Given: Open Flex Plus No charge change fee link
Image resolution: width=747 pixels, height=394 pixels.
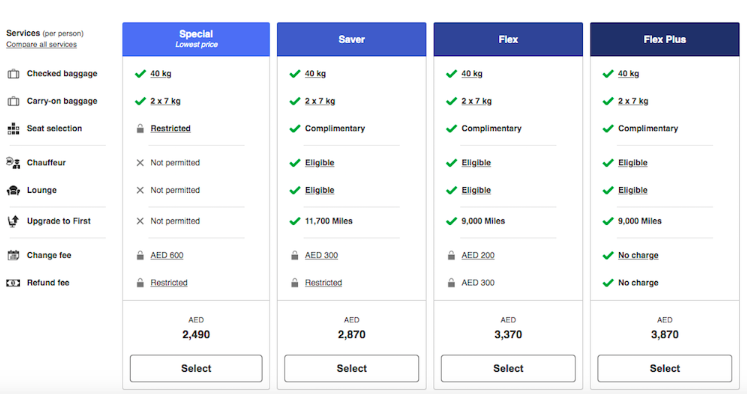Looking at the screenshot, I should 638,255.
